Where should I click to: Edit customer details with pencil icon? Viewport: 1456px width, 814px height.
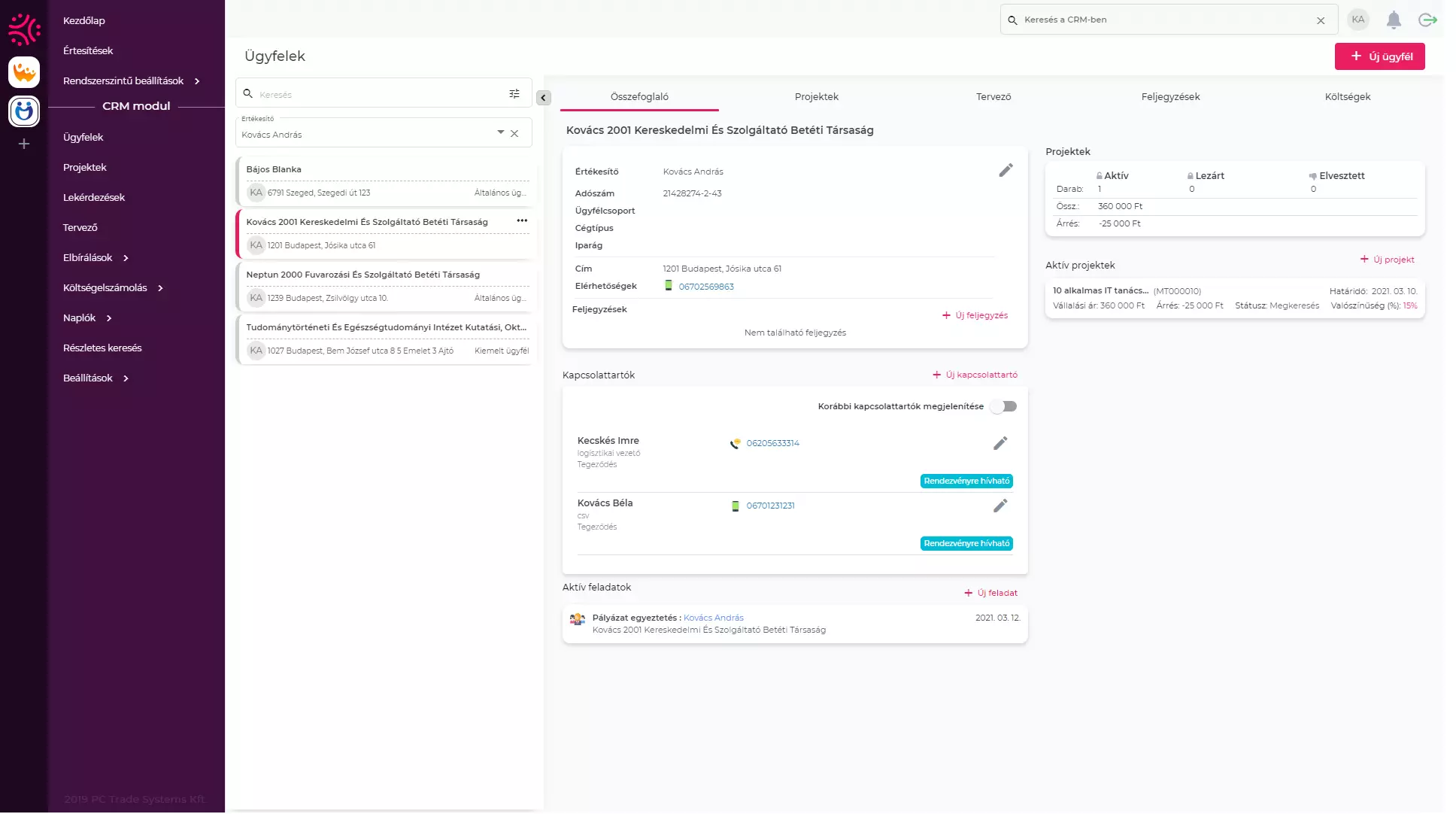[x=1006, y=171]
